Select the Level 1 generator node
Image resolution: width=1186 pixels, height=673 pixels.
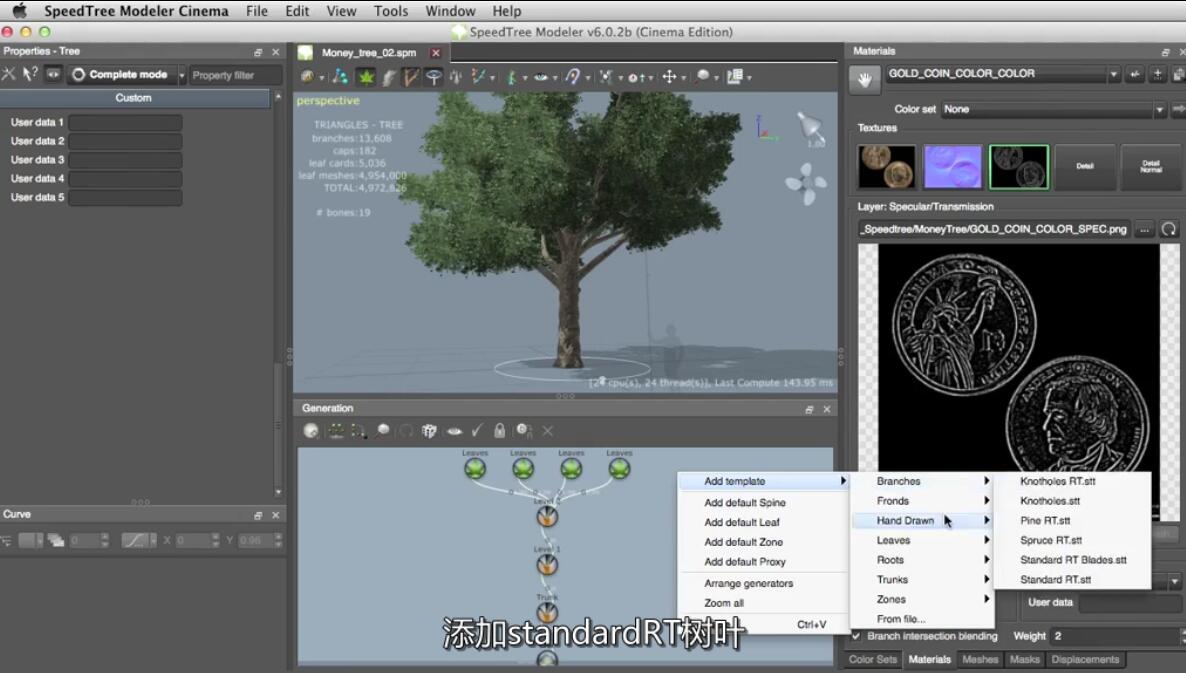point(547,564)
